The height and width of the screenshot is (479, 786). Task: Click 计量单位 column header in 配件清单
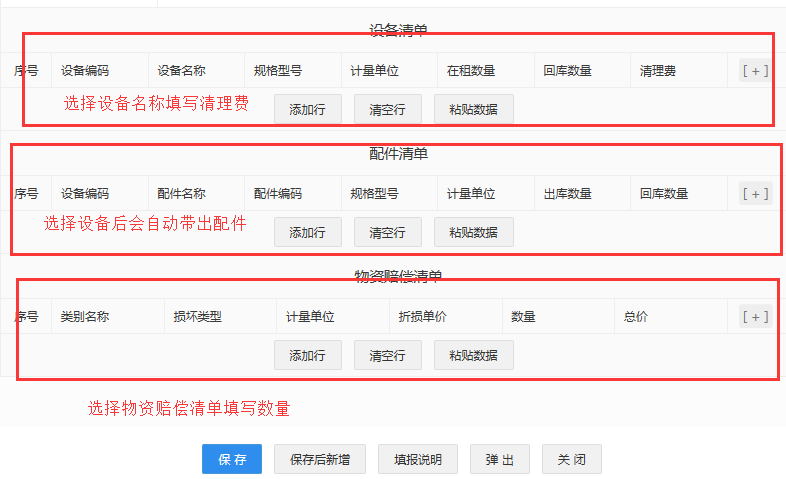pos(471,193)
